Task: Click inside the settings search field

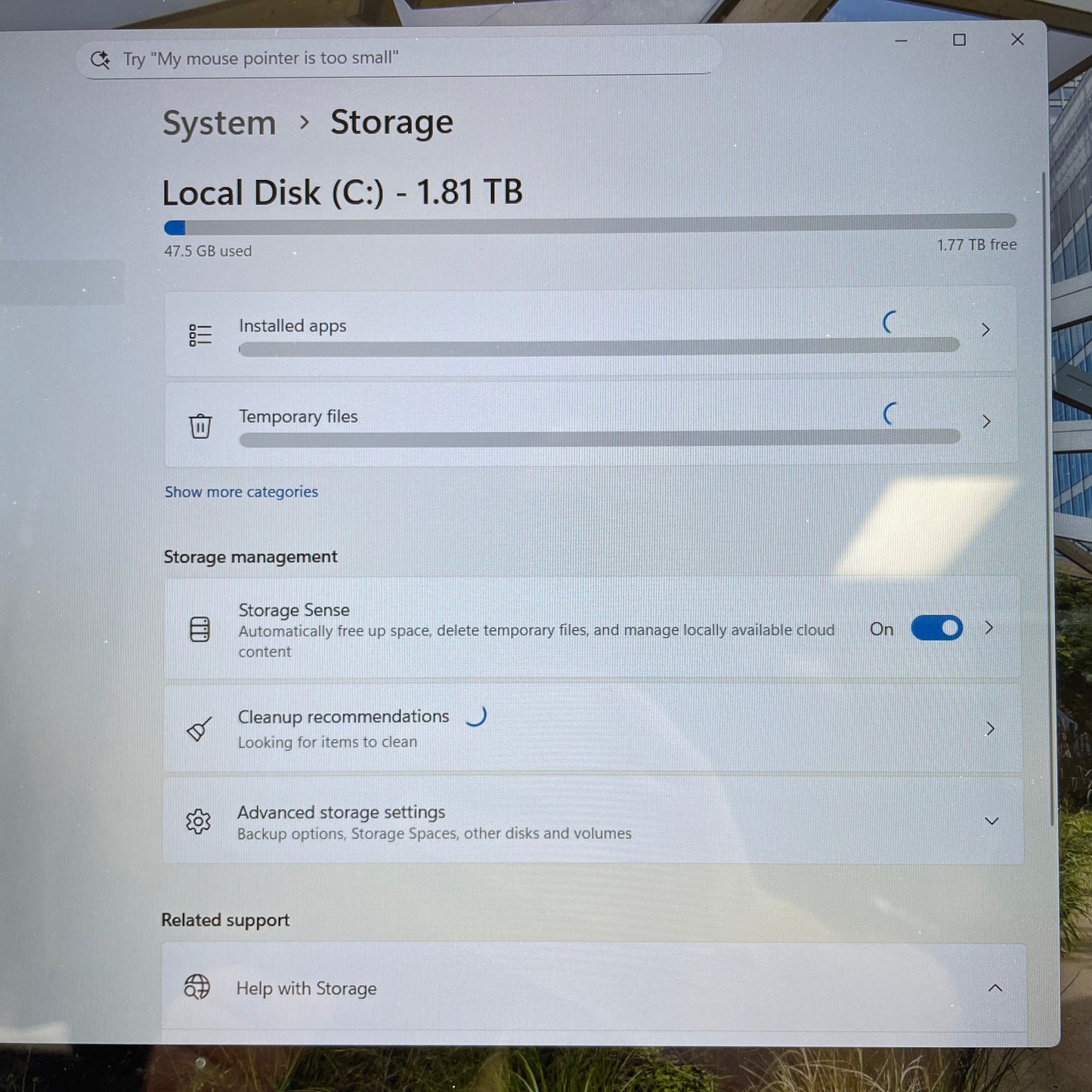Action: pyautogui.click(x=378, y=58)
